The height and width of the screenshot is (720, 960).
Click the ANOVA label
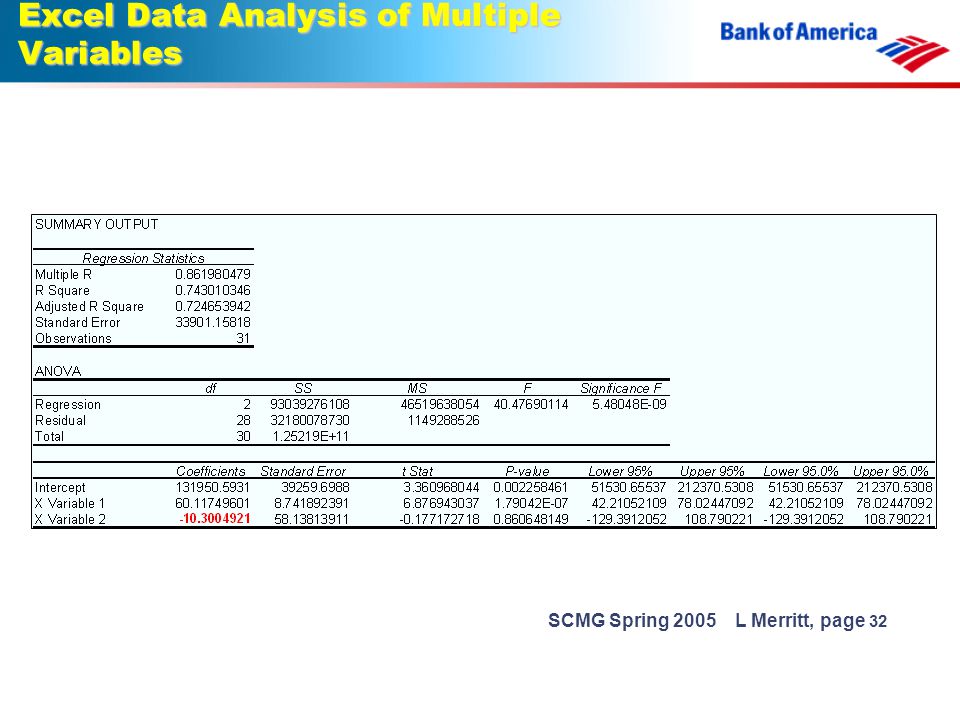coord(58,371)
